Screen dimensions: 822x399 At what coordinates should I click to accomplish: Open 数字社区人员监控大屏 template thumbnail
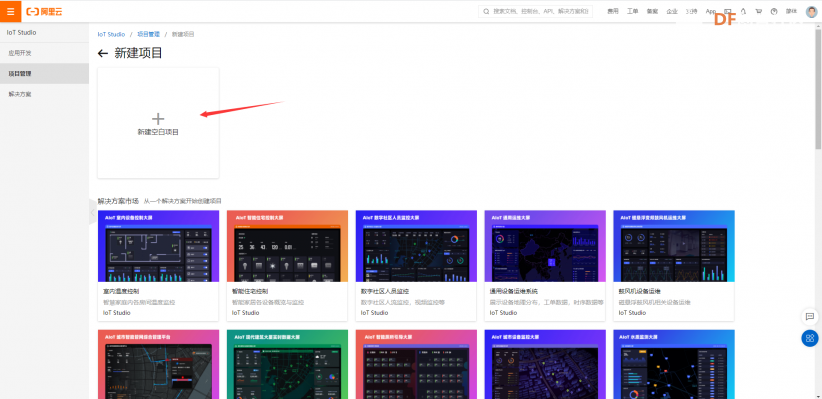point(416,246)
